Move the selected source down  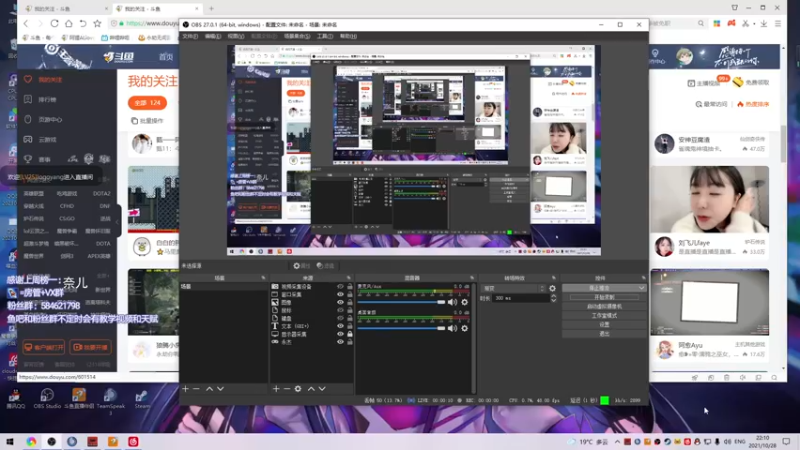pos(322,389)
